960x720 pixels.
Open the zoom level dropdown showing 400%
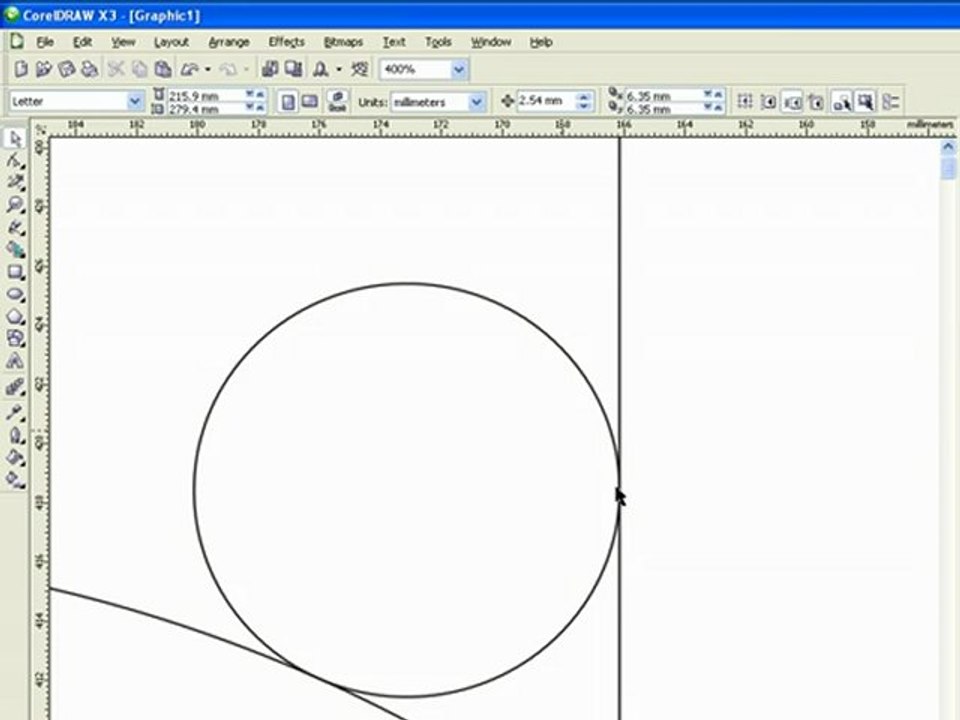click(x=459, y=70)
